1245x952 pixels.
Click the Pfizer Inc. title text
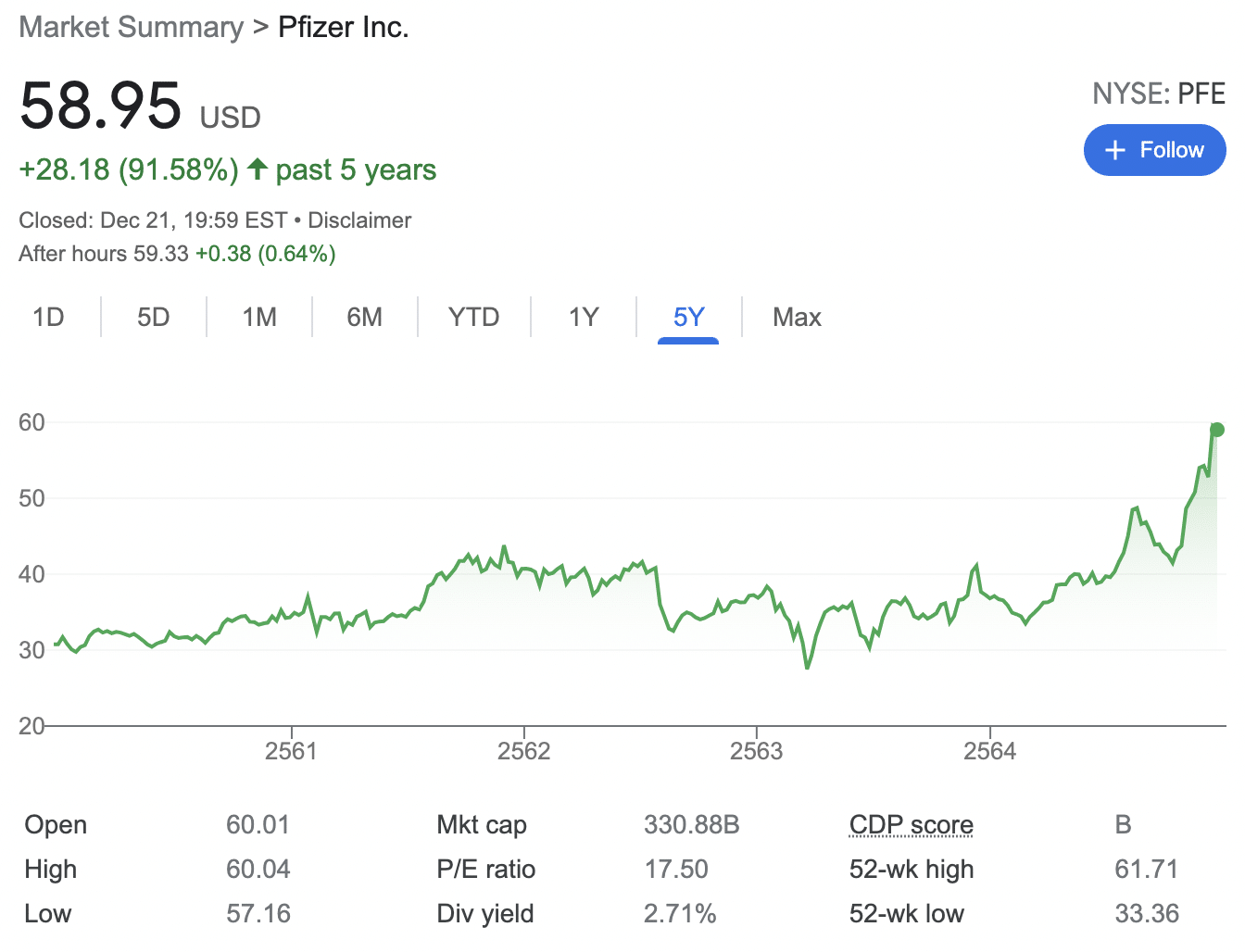(x=343, y=27)
